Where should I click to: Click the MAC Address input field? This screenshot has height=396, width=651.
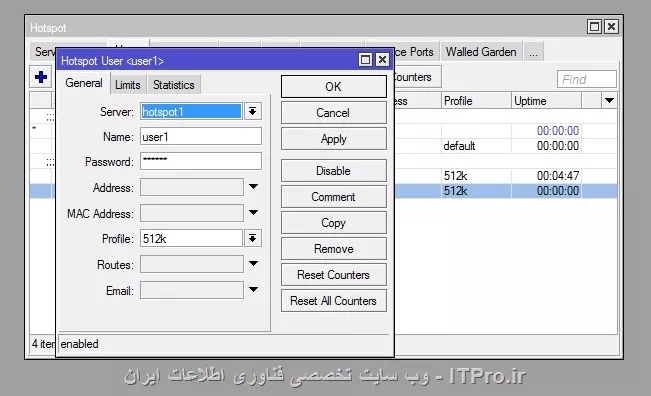[x=192, y=213]
